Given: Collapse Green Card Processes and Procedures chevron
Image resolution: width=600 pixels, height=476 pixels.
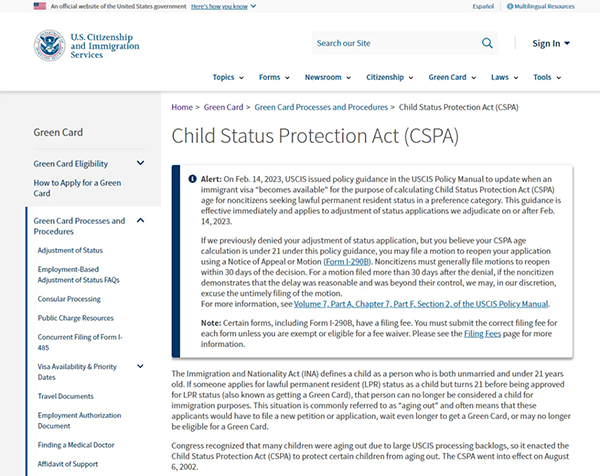Looking at the screenshot, I should coord(140,220).
